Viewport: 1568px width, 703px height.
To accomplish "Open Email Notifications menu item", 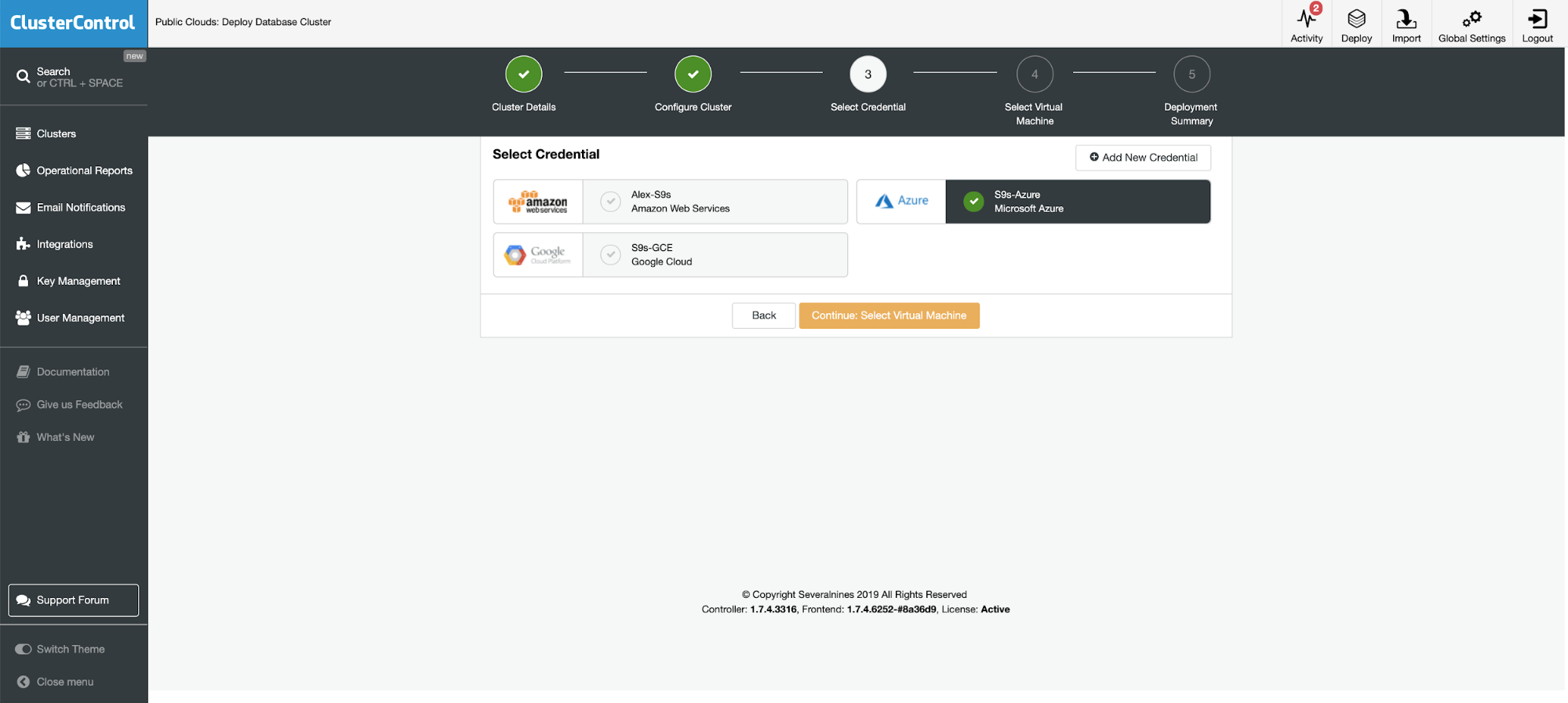I will 81,207.
